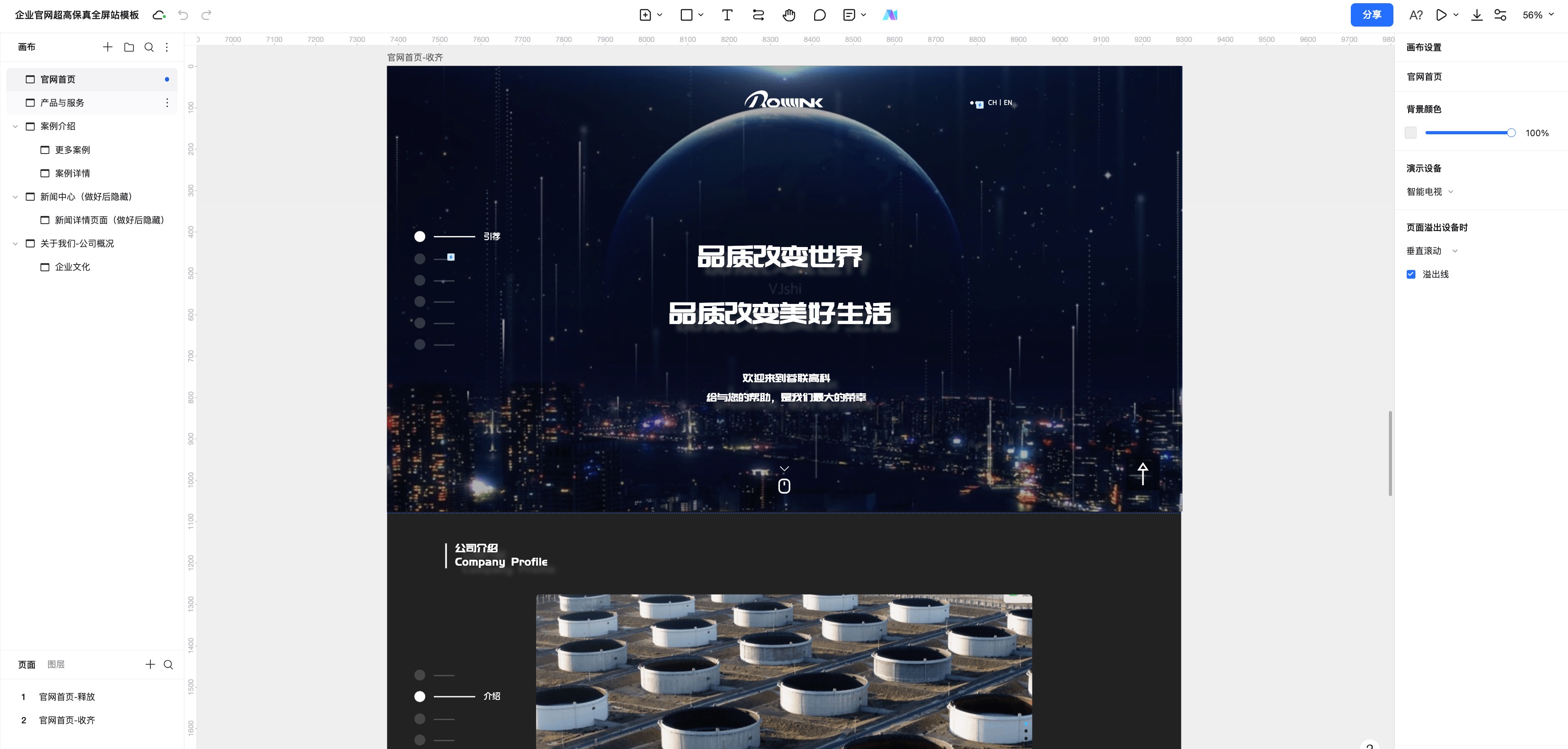This screenshot has height=749, width=1568.
Task: Click the ROWINK logo in artboard
Action: [784, 100]
